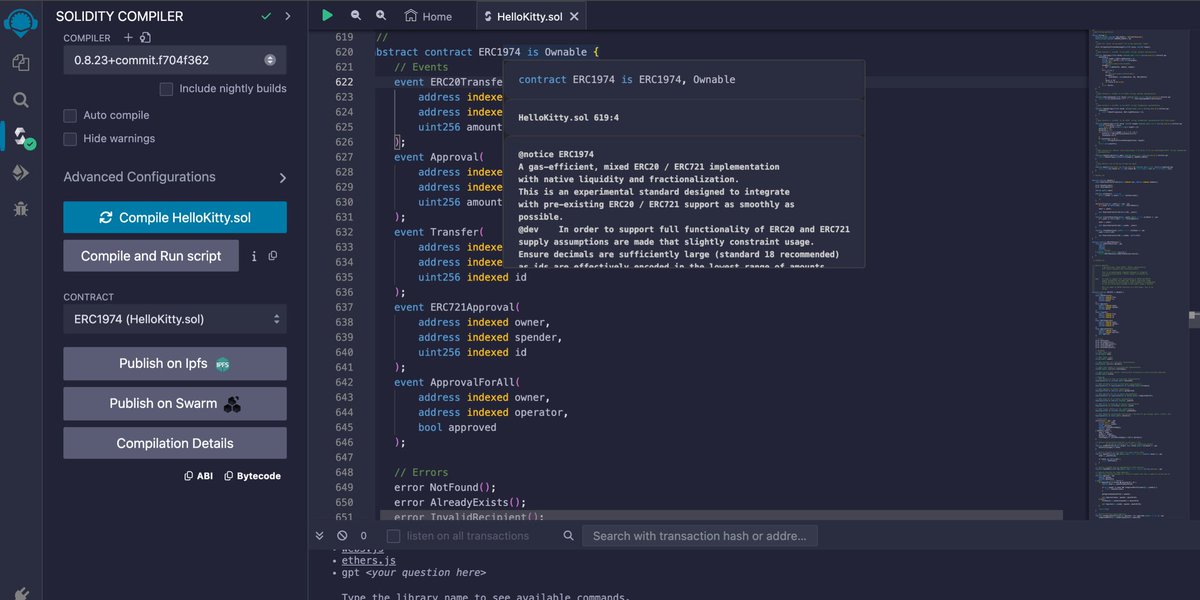
Task: Copy the Bytecode to clipboard
Action: click(x=252, y=475)
